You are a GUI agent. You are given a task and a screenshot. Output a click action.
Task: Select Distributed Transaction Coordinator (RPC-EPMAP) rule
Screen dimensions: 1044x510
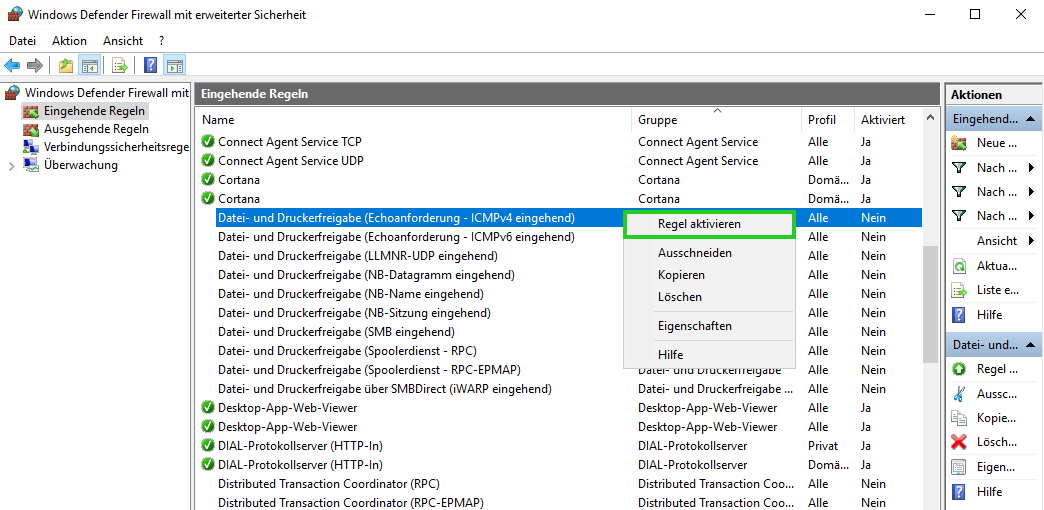[351, 502]
